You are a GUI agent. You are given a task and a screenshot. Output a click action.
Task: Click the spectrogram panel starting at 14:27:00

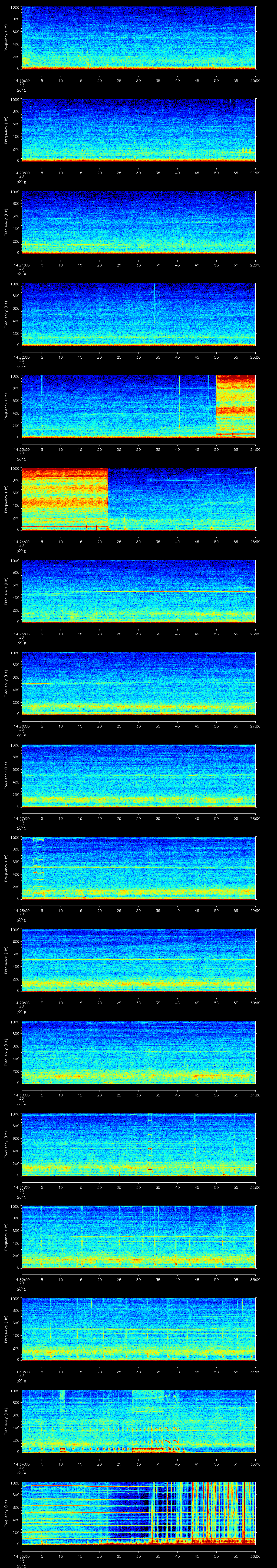[x=138, y=775]
